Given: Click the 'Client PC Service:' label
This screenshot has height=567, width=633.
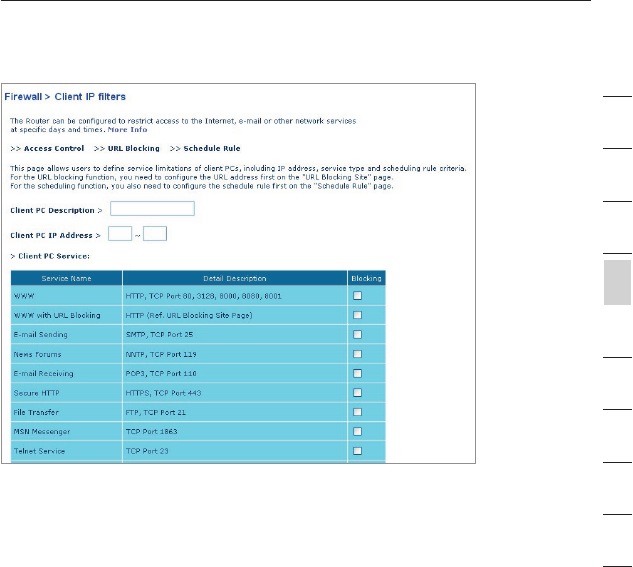Looking at the screenshot, I should pos(54,256).
